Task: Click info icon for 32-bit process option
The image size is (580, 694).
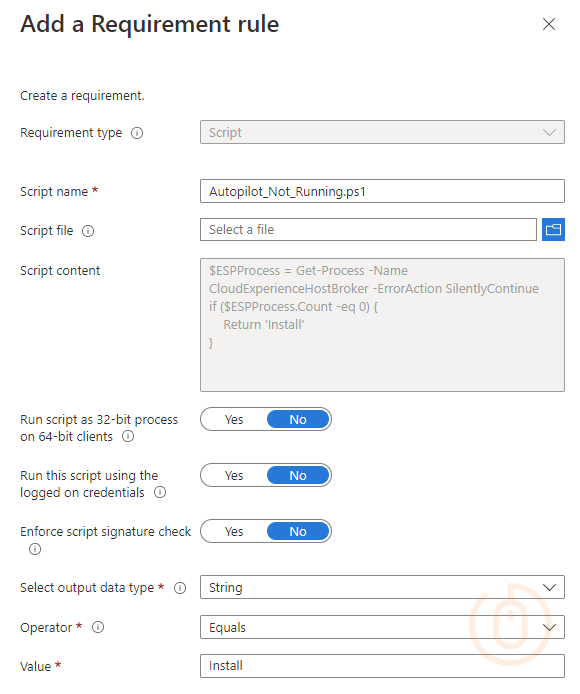Action: [x=128, y=436]
